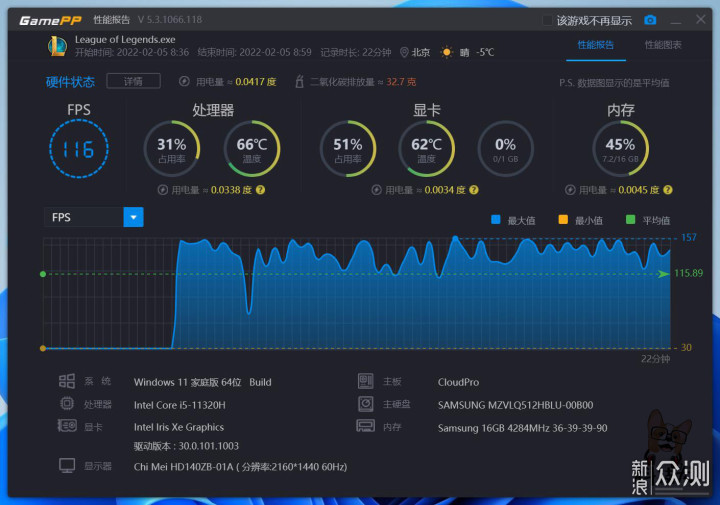Image resolution: width=720 pixels, height=505 pixels.
Task: Tick the 该游戏不再显示 checkbox
Action: 547,20
